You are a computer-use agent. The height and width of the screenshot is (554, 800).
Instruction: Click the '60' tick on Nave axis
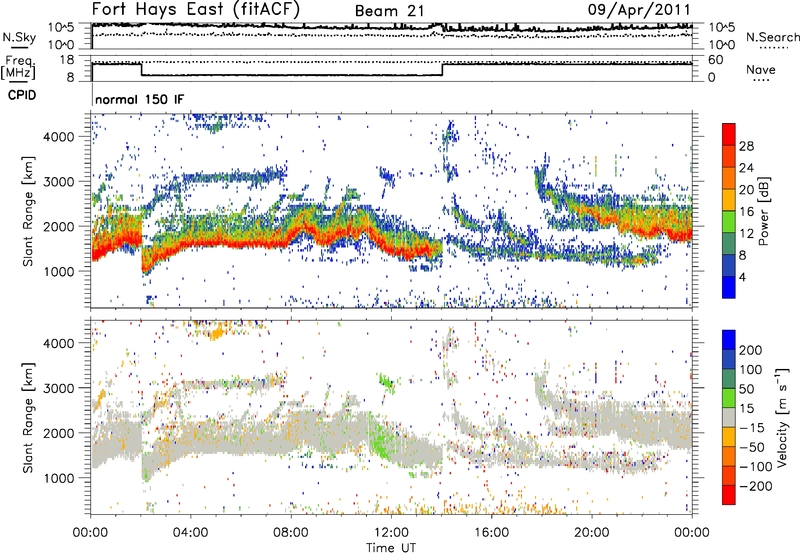coord(716,60)
